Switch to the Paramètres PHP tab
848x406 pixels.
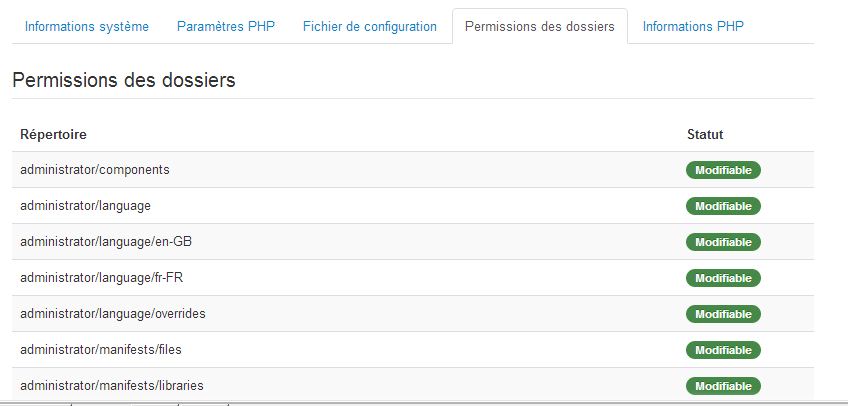pyautogui.click(x=226, y=27)
